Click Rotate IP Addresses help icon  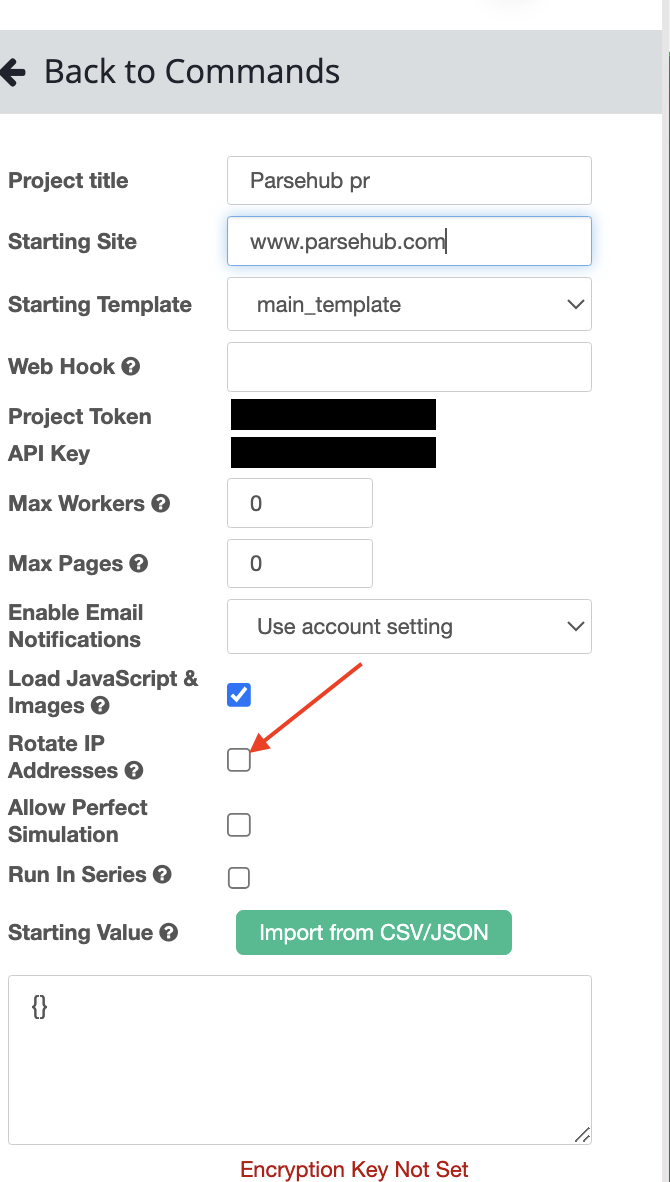(134, 771)
